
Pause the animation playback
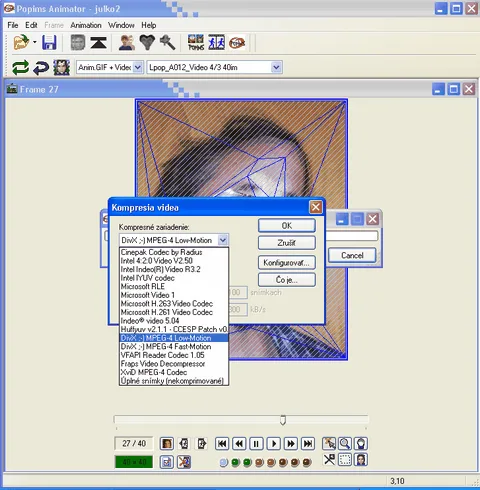pos(256,444)
